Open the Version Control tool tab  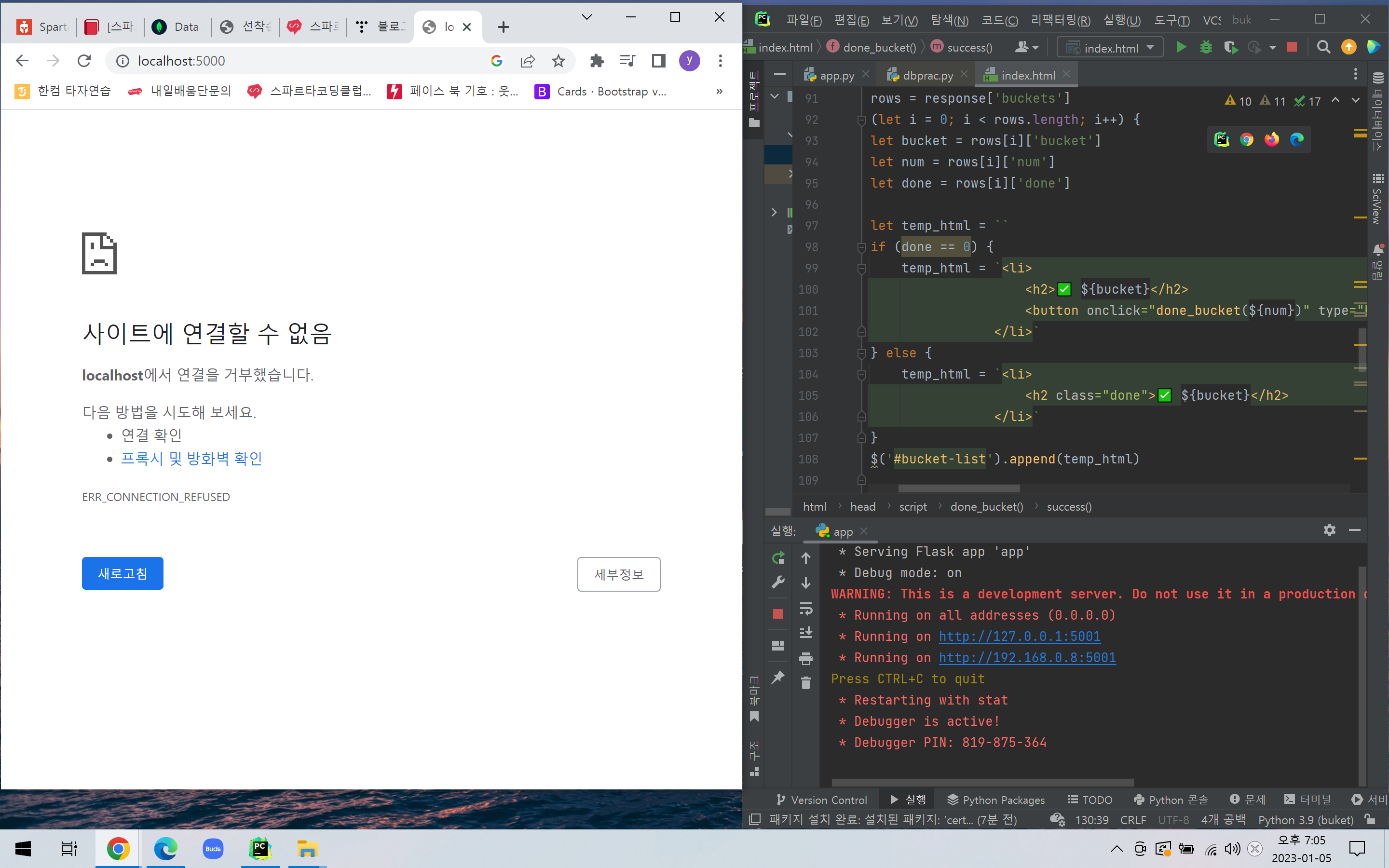821,800
